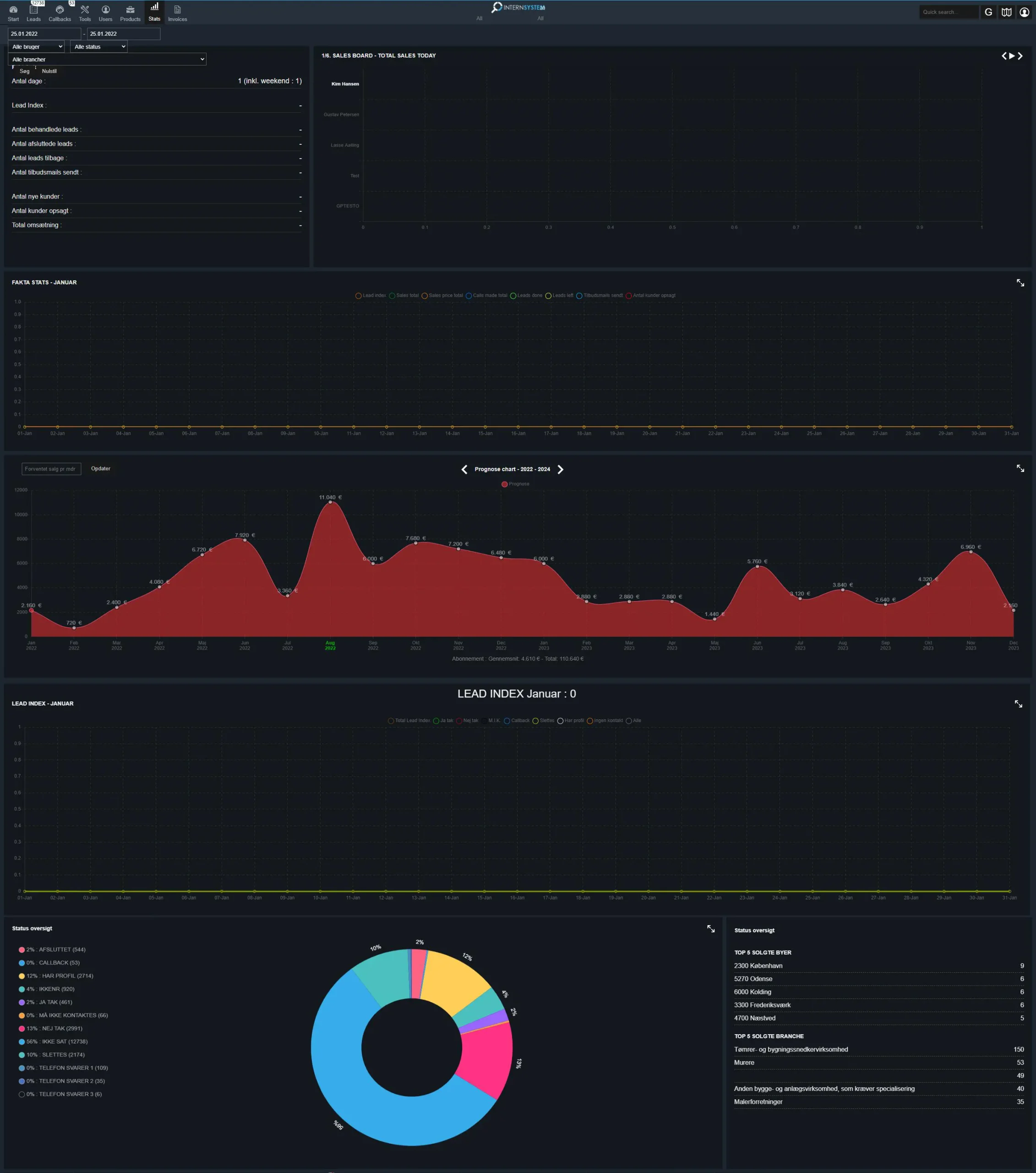Open the user profile icon

click(1024, 12)
